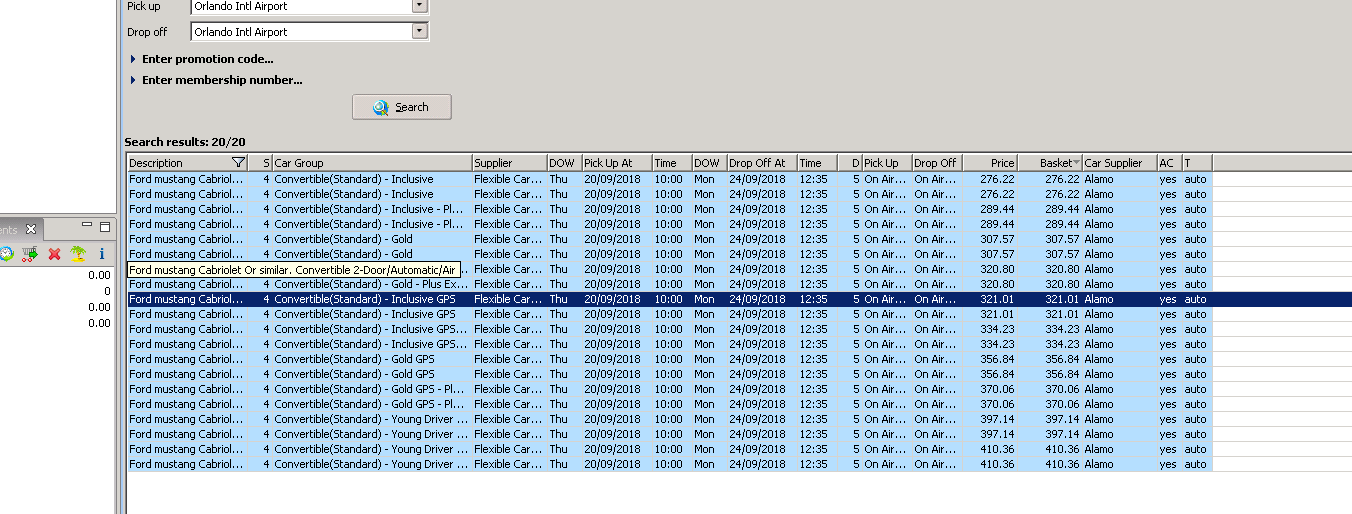The height and width of the screenshot is (514, 1352).
Task: Click the '0' value in left panel
Action: [107, 291]
